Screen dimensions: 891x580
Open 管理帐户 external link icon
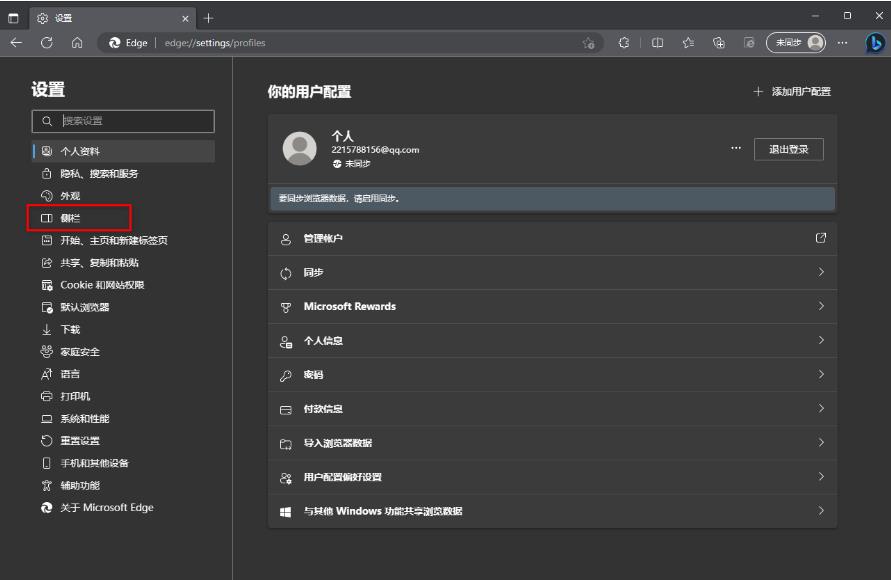click(821, 238)
